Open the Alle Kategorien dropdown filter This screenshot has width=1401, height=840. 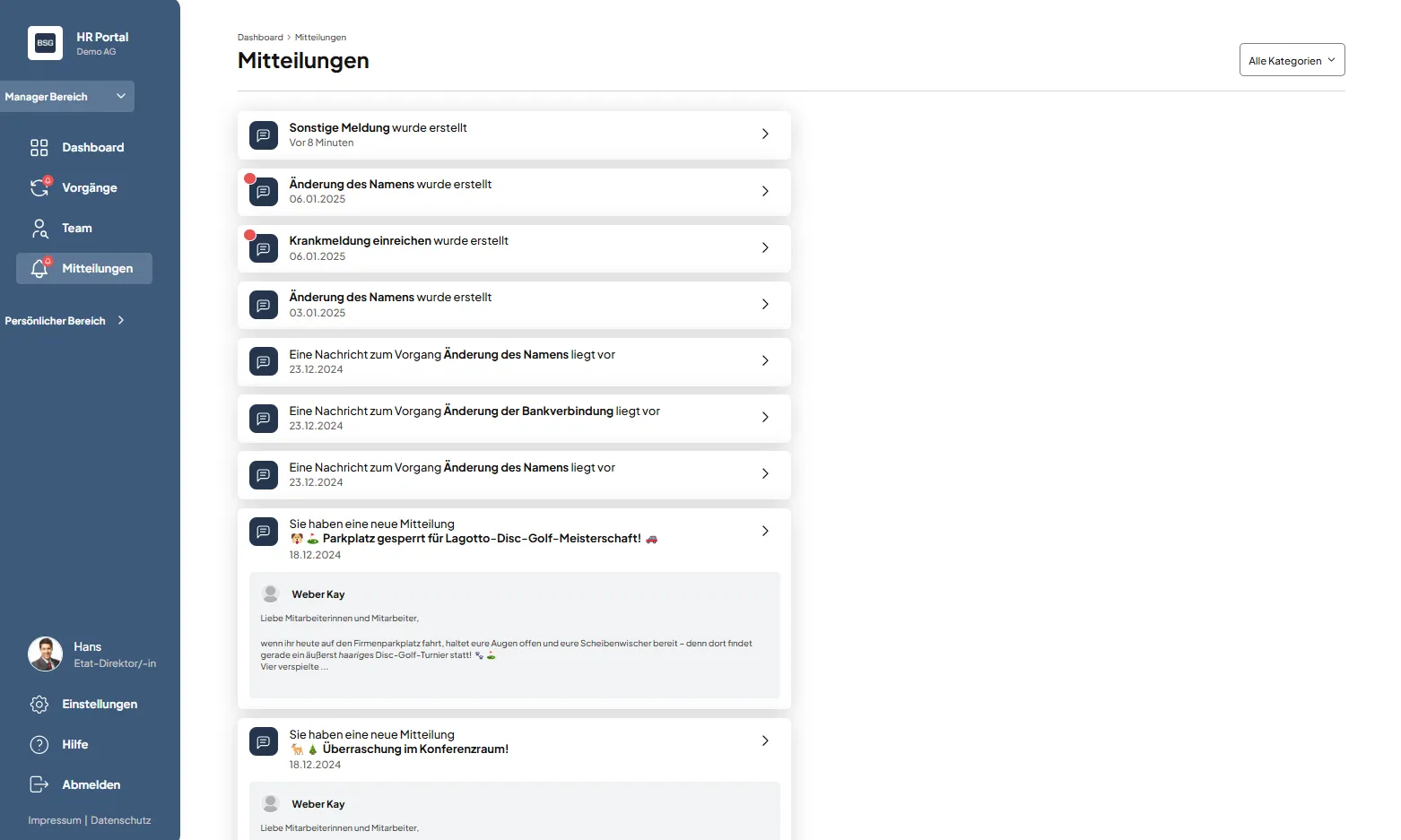1292,60
